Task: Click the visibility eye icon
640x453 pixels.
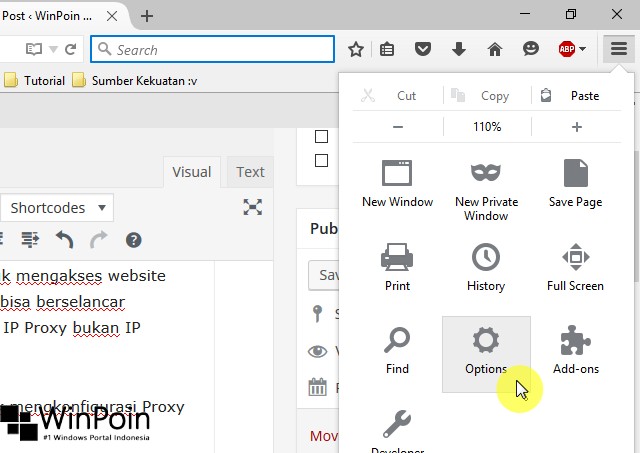Action: coord(317,351)
